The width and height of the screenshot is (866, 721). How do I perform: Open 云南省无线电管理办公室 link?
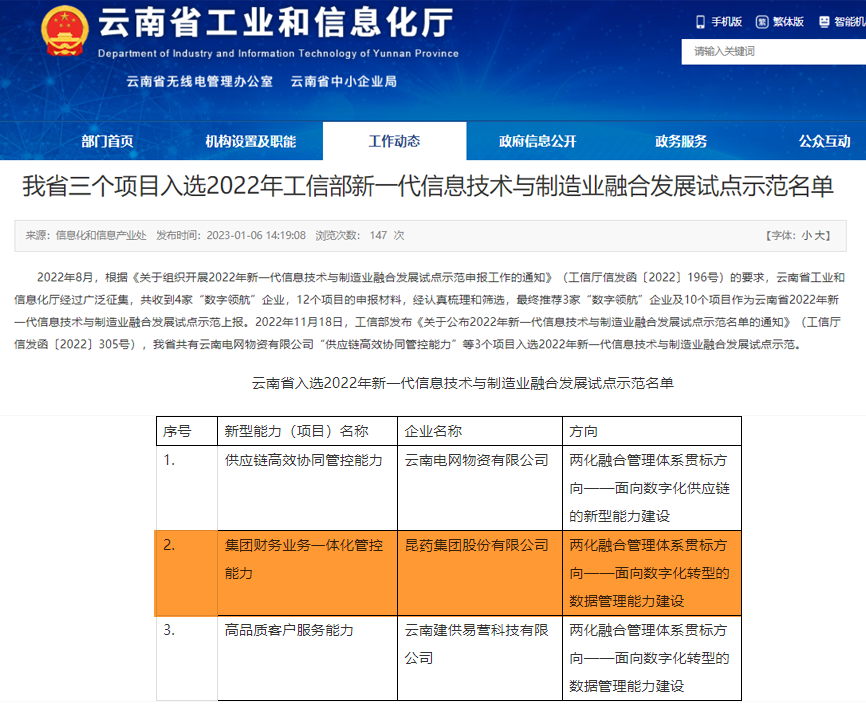(x=199, y=81)
